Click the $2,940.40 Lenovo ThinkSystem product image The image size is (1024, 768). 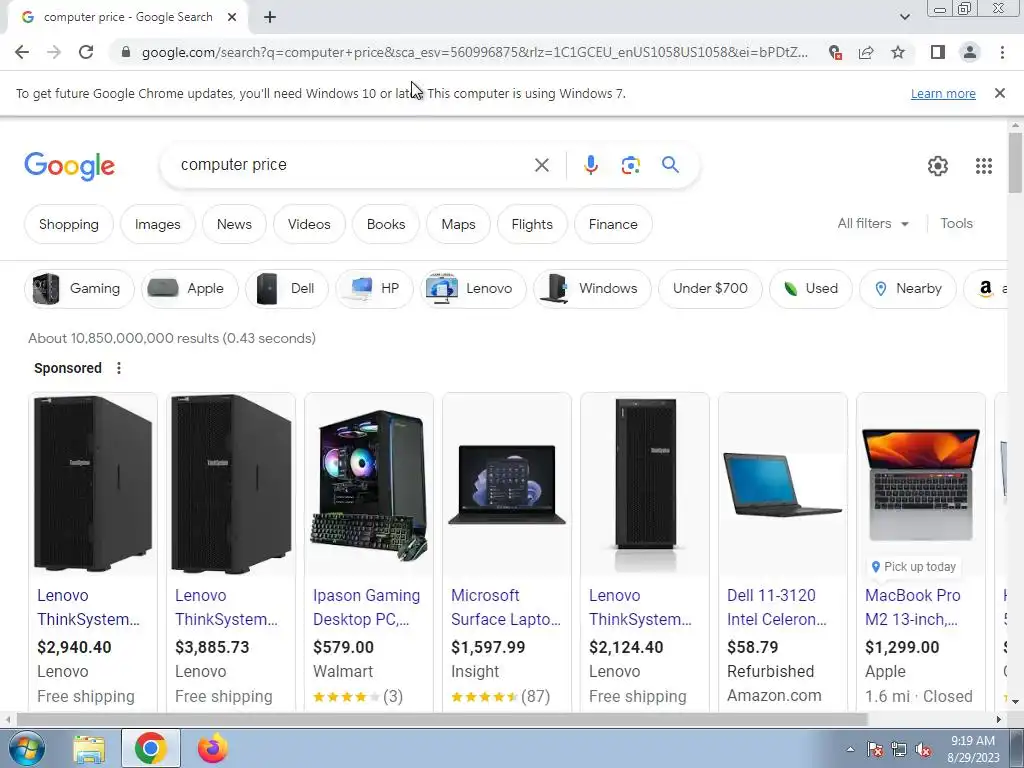pos(93,483)
